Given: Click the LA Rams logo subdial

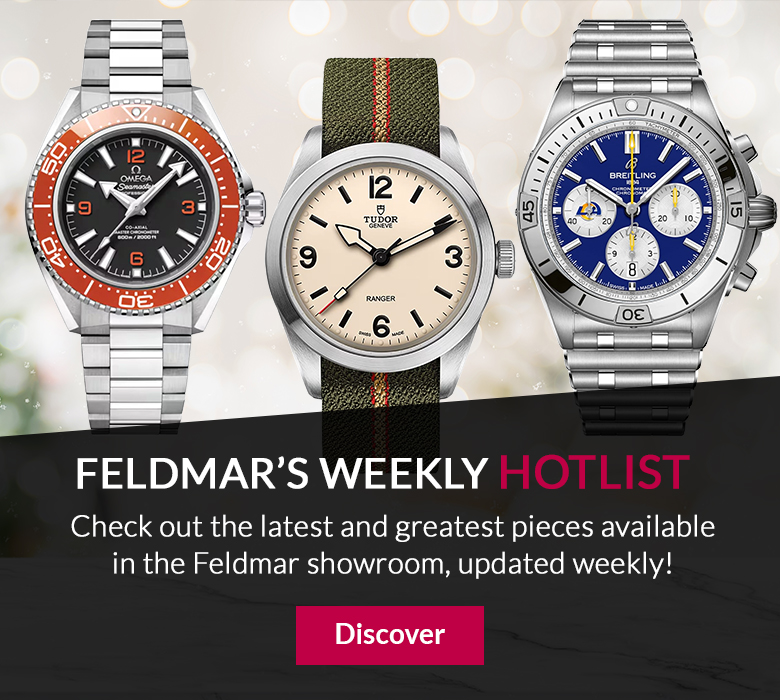Looking at the screenshot, I should [590, 209].
